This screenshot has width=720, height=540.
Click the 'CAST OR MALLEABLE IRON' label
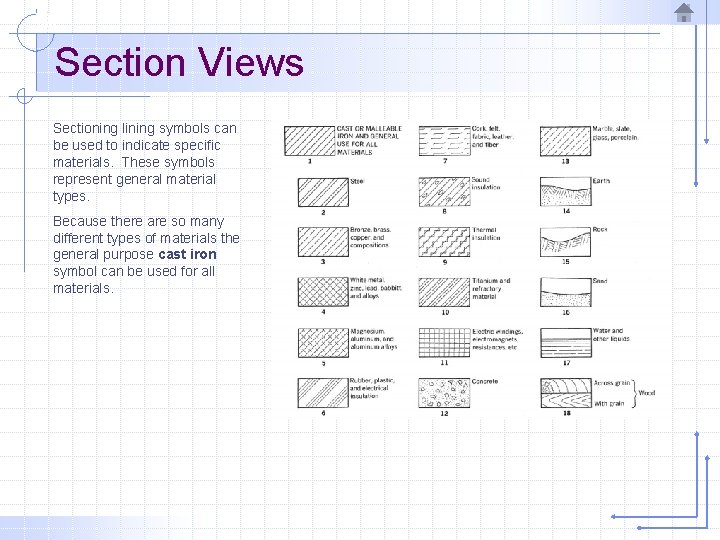point(369,141)
